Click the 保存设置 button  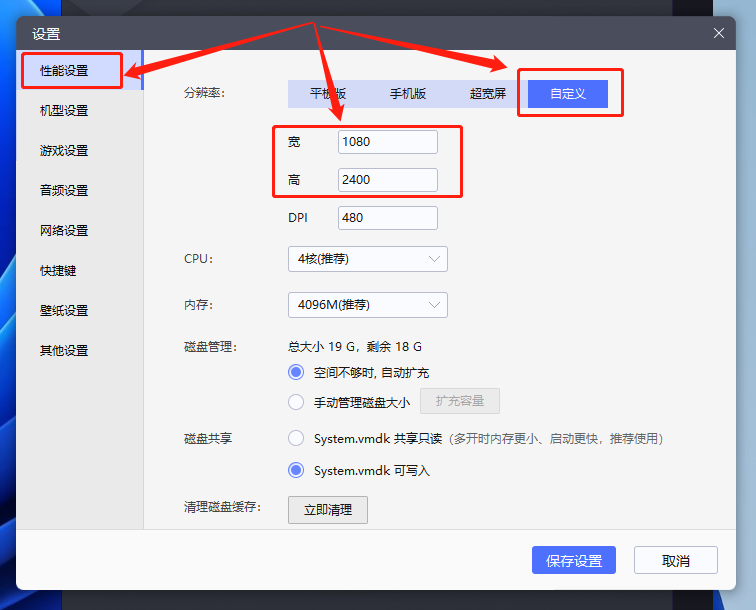(574, 561)
